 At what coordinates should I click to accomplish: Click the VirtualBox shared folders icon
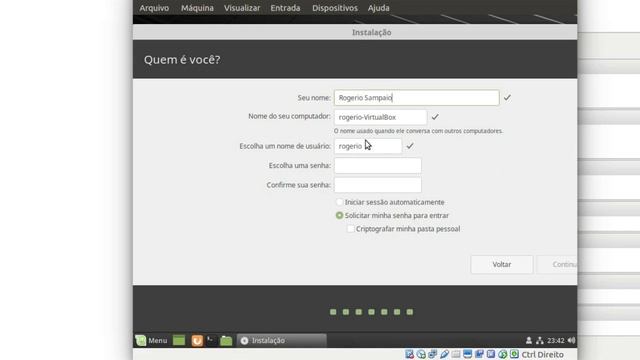point(456,354)
